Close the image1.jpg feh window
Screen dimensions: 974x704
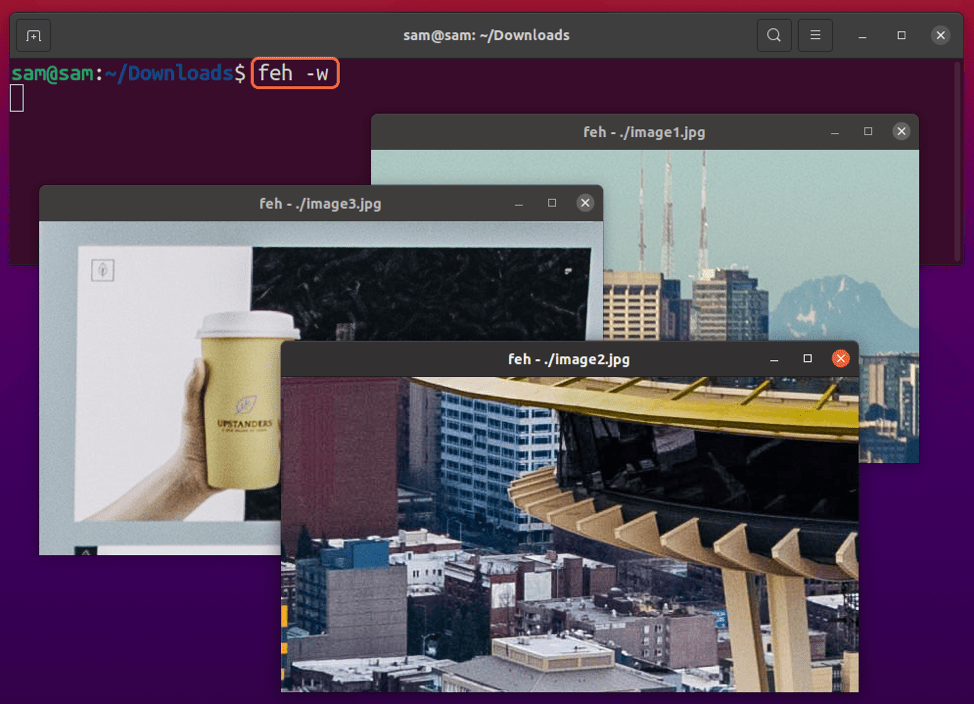coord(901,131)
